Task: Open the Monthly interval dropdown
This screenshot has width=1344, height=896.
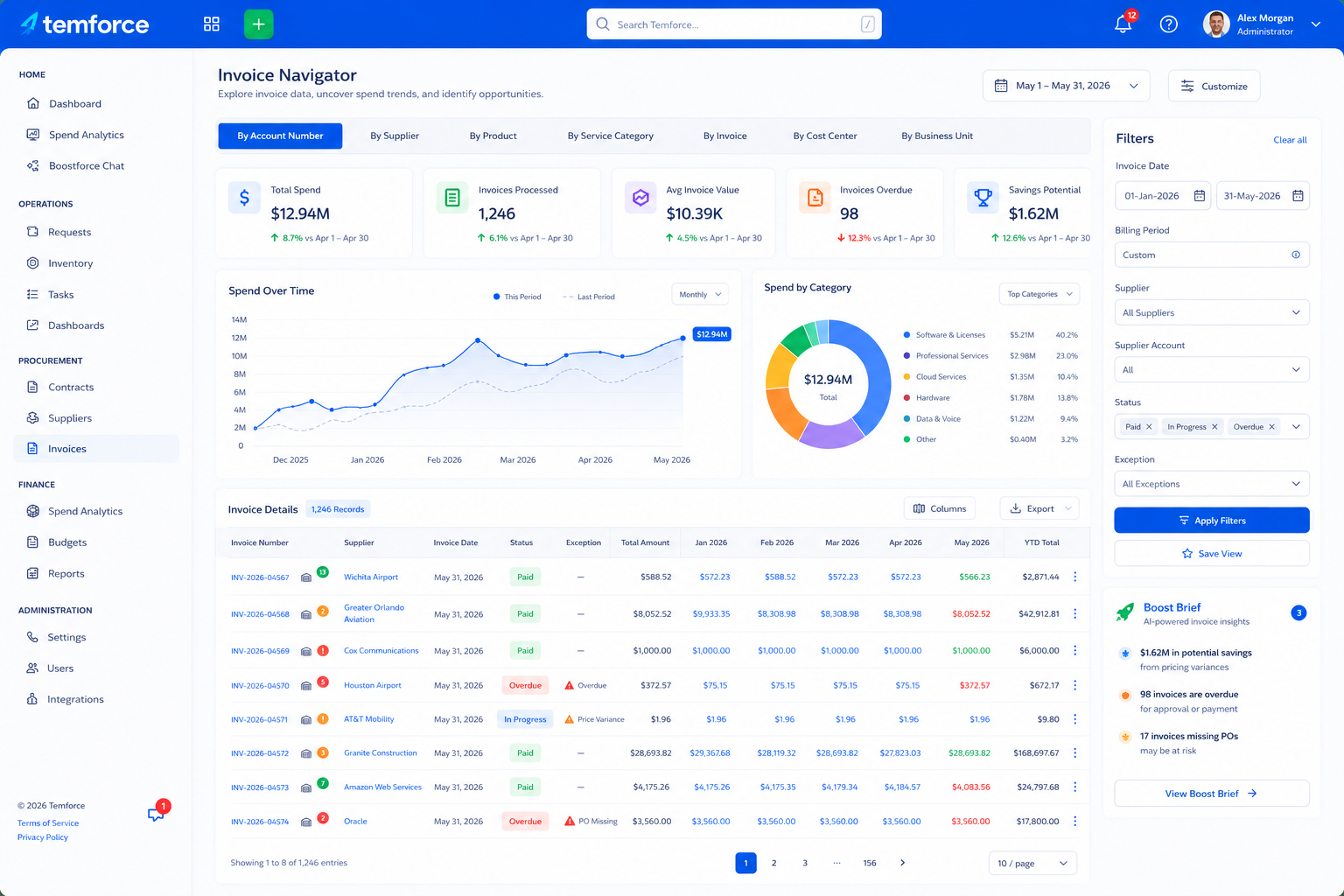Action: (x=700, y=295)
